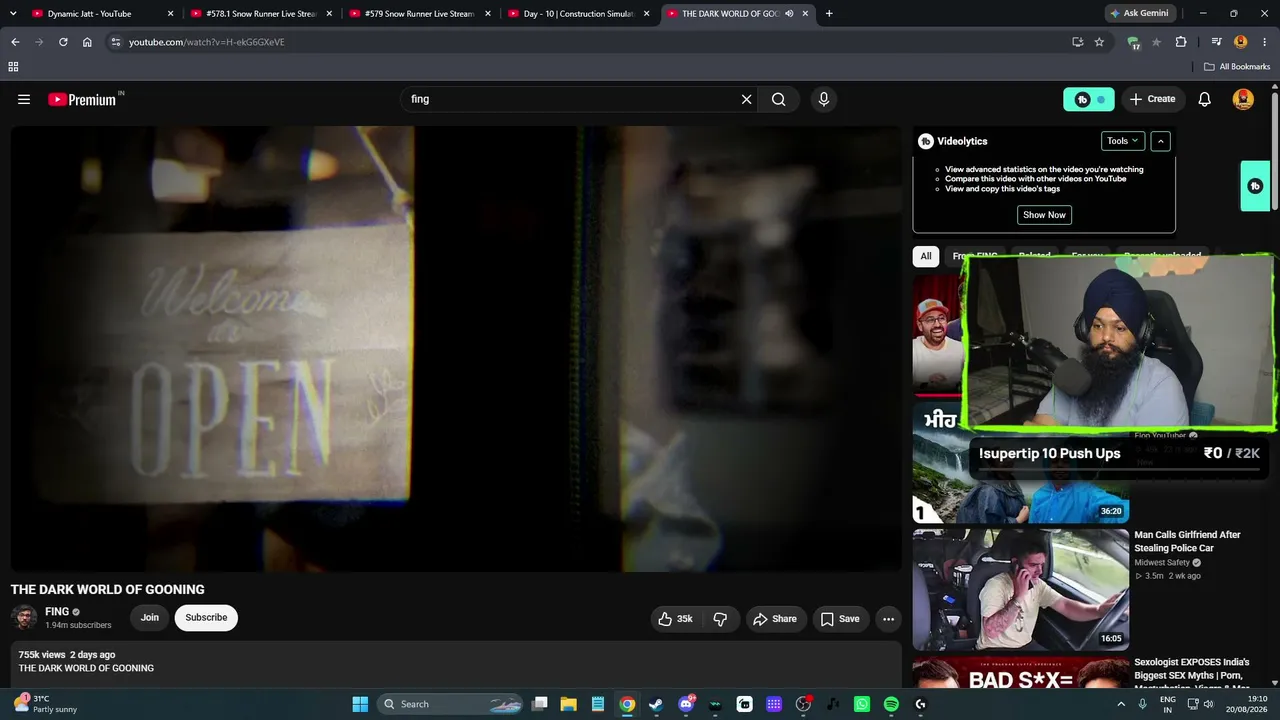Click the page vertical scrollbar

click(x=1275, y=150)
